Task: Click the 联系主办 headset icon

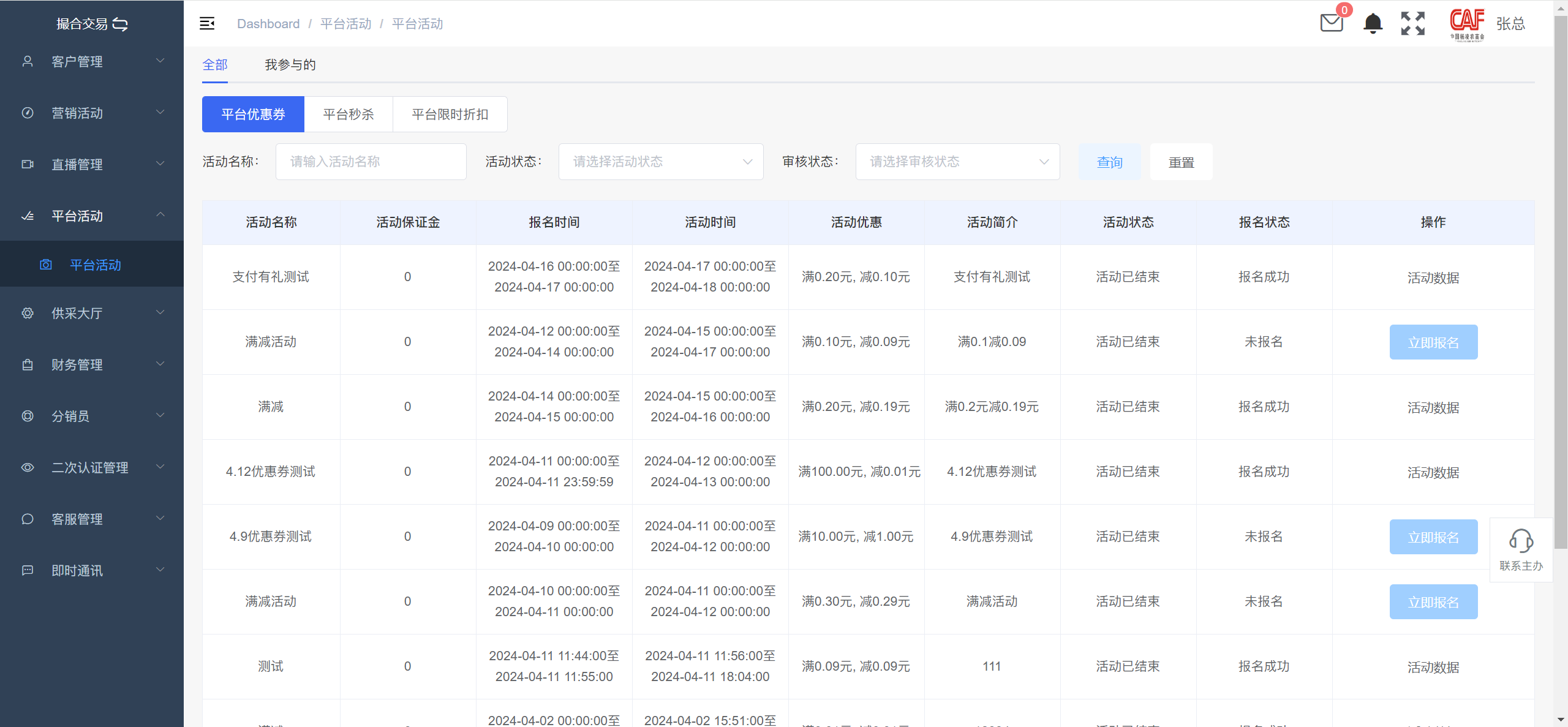Action: 1521,541
